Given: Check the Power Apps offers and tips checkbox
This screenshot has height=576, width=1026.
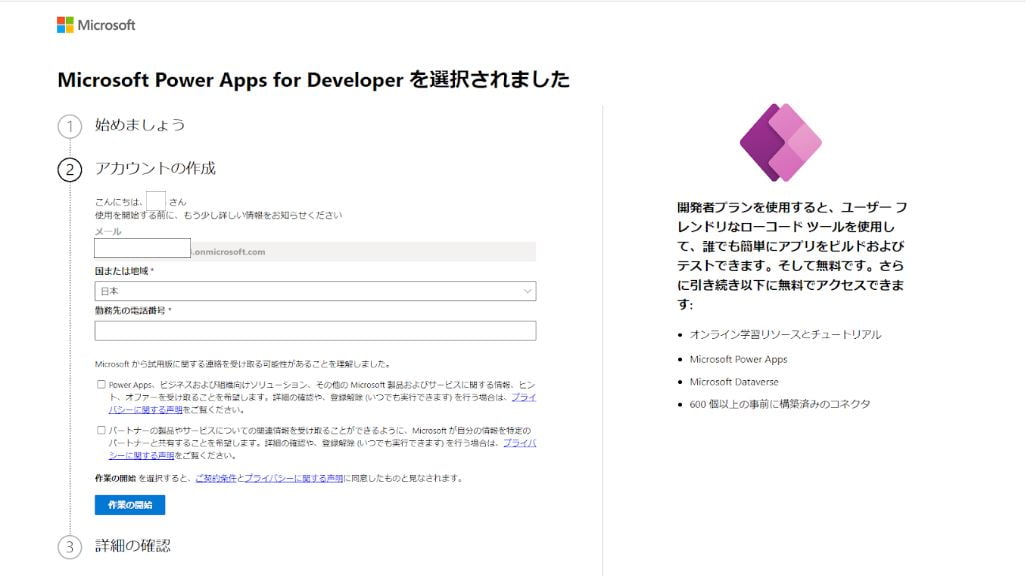Looking at the screenshot, I should (x=101, y=384).
